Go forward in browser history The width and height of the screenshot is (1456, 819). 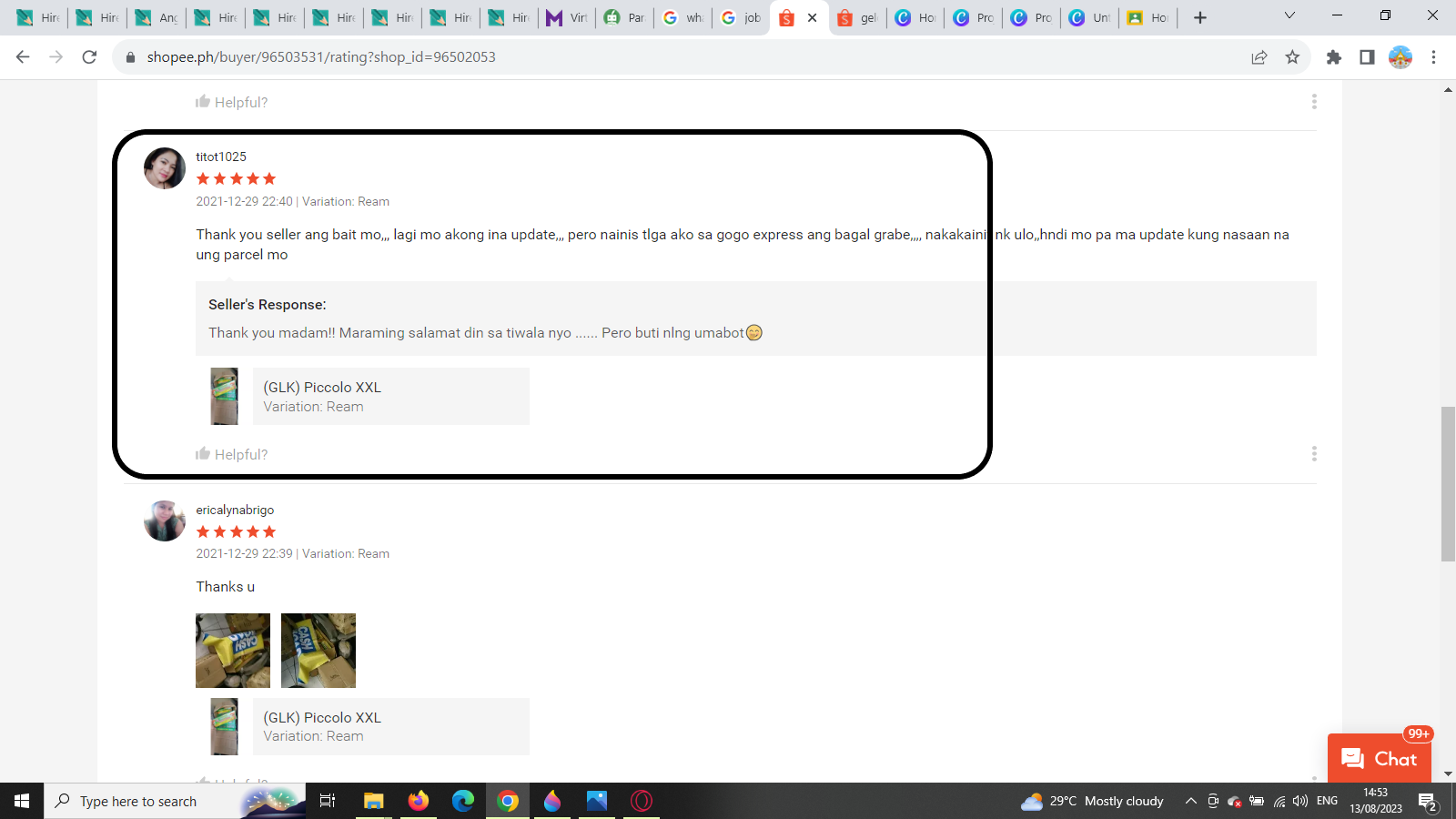[x=56, y=56]
